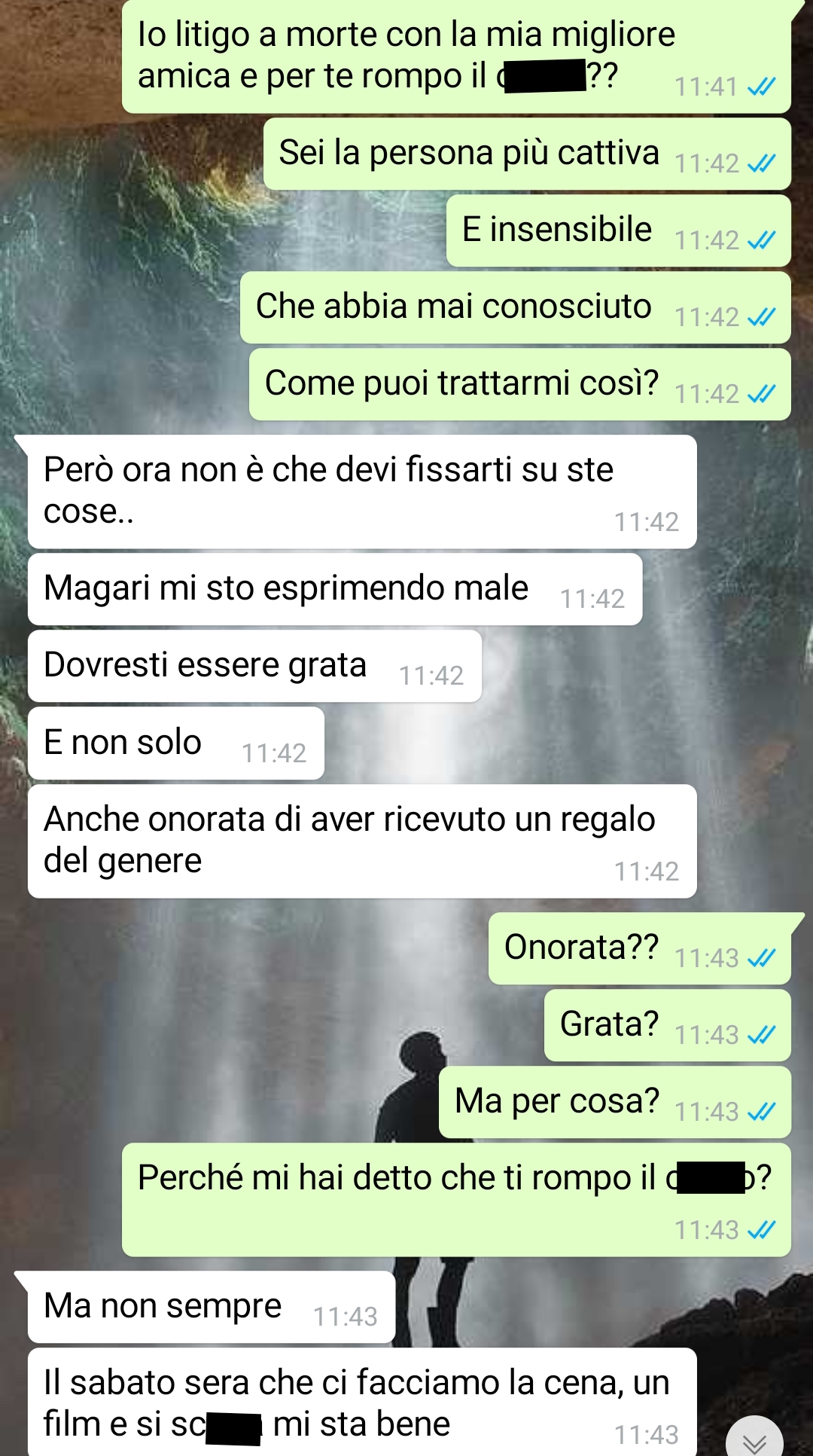Tap read receipt on 'Ma per cosa?' bubble
The height and width of the screenshot is (1456, 813).
[761, 1112]
